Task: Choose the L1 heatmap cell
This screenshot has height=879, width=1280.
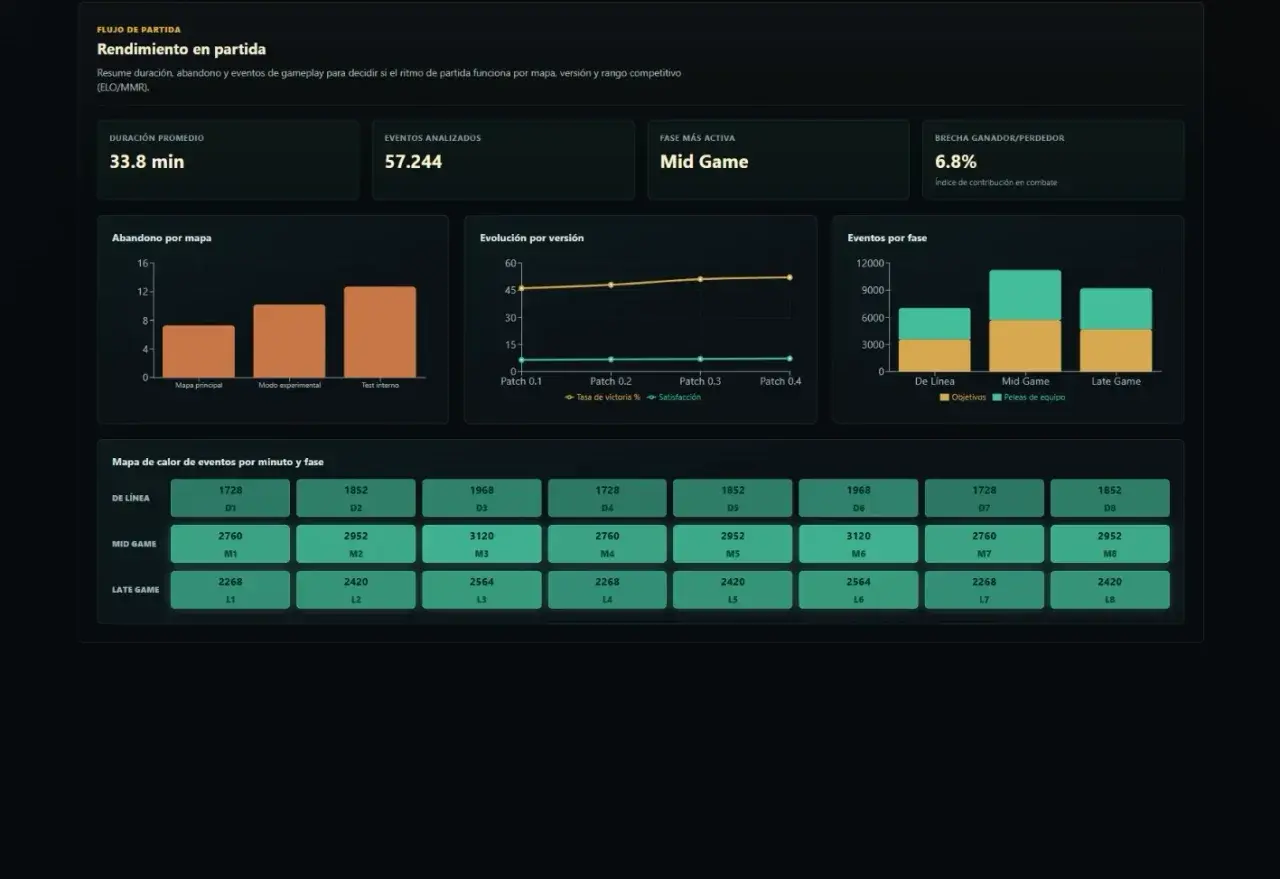Action: 230,590
